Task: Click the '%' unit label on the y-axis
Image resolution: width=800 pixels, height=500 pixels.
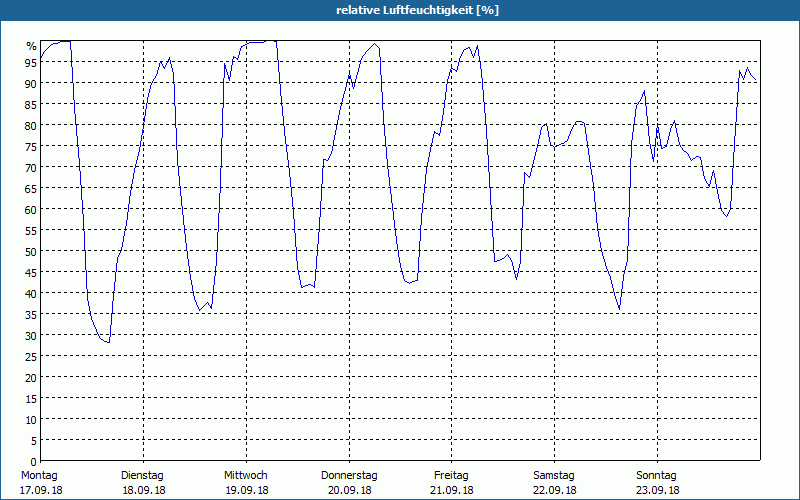Action: tap(32, 46)
